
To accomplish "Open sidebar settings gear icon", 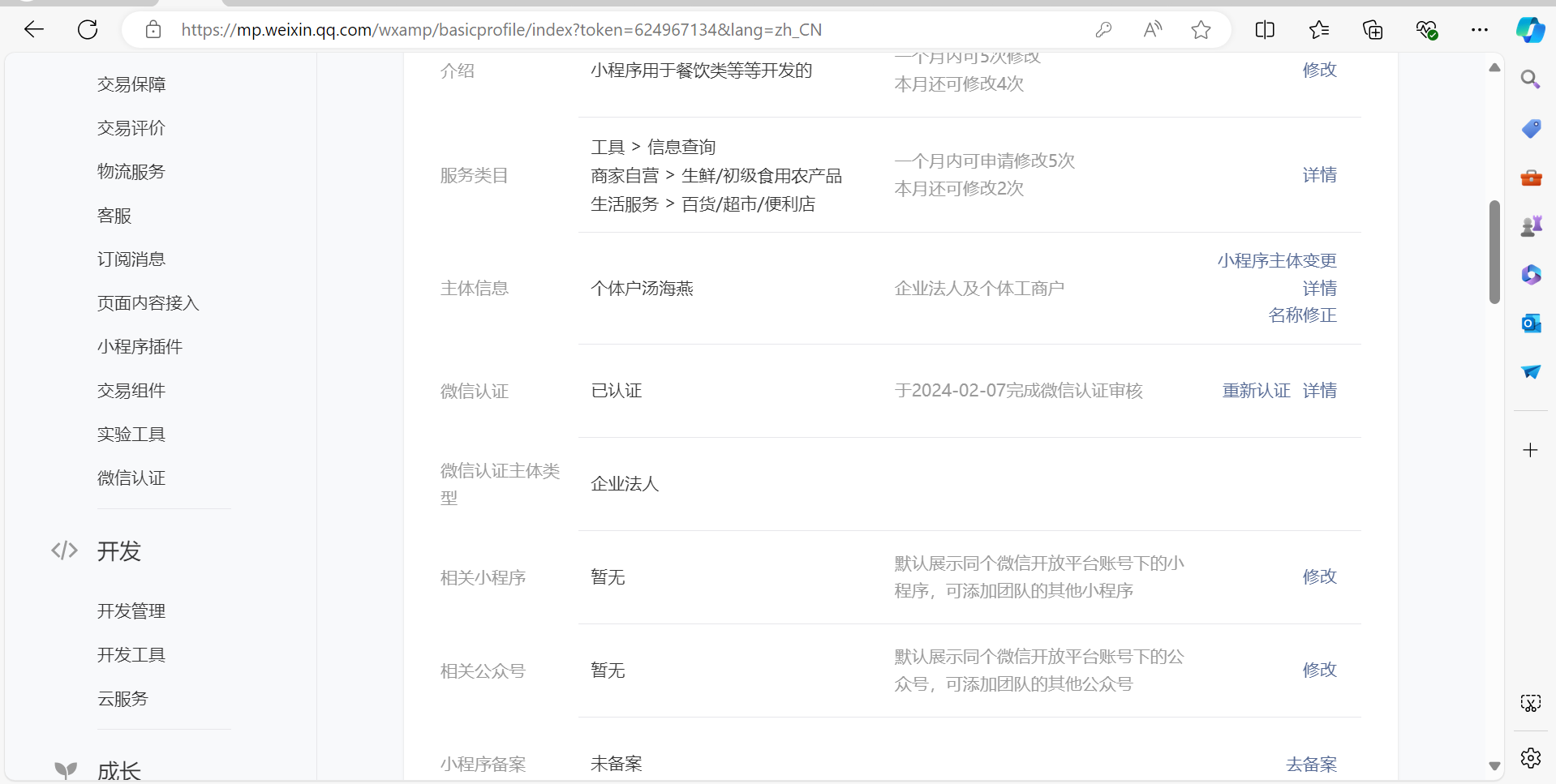I will tap(1531, 758).
